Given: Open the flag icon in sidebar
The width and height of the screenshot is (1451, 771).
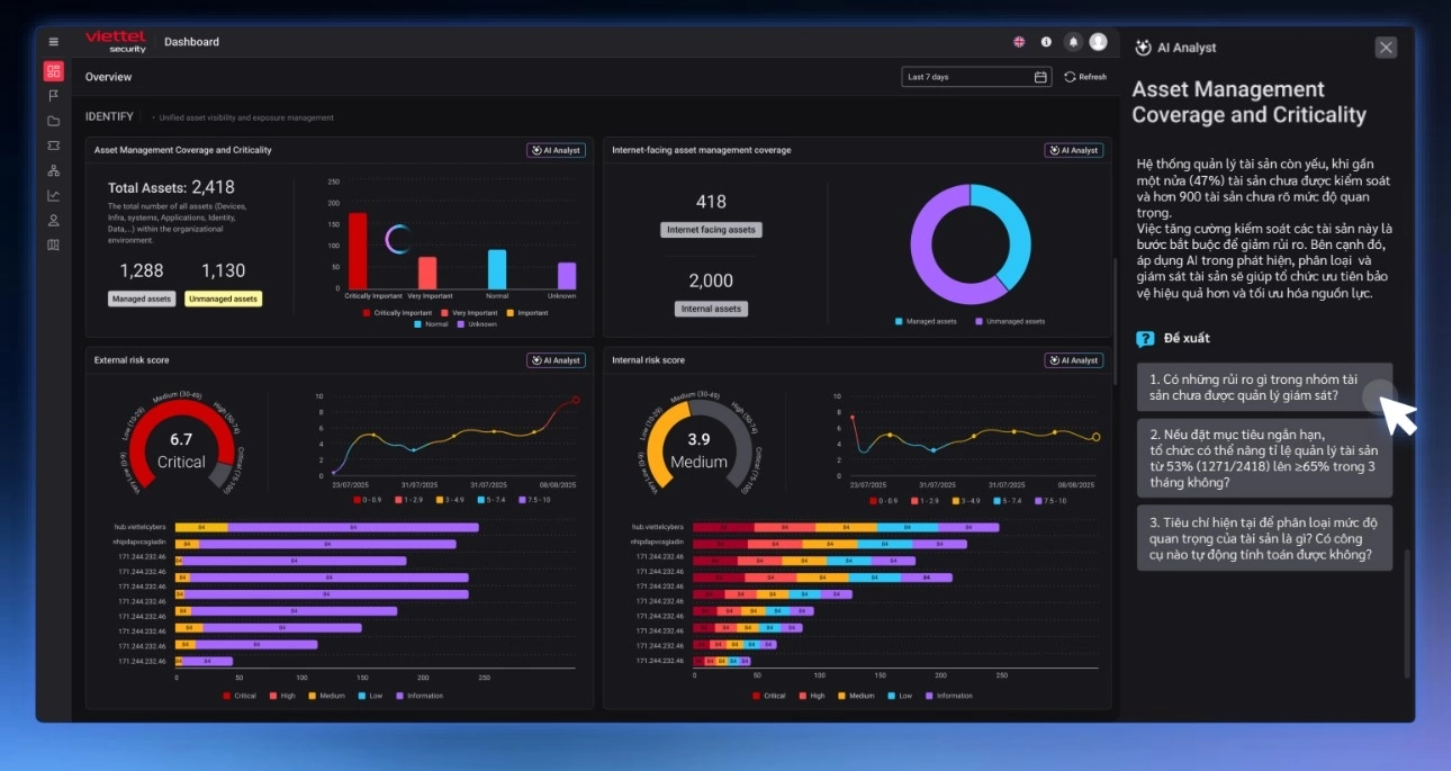Looking at the screenshot, I should [54, 96].
